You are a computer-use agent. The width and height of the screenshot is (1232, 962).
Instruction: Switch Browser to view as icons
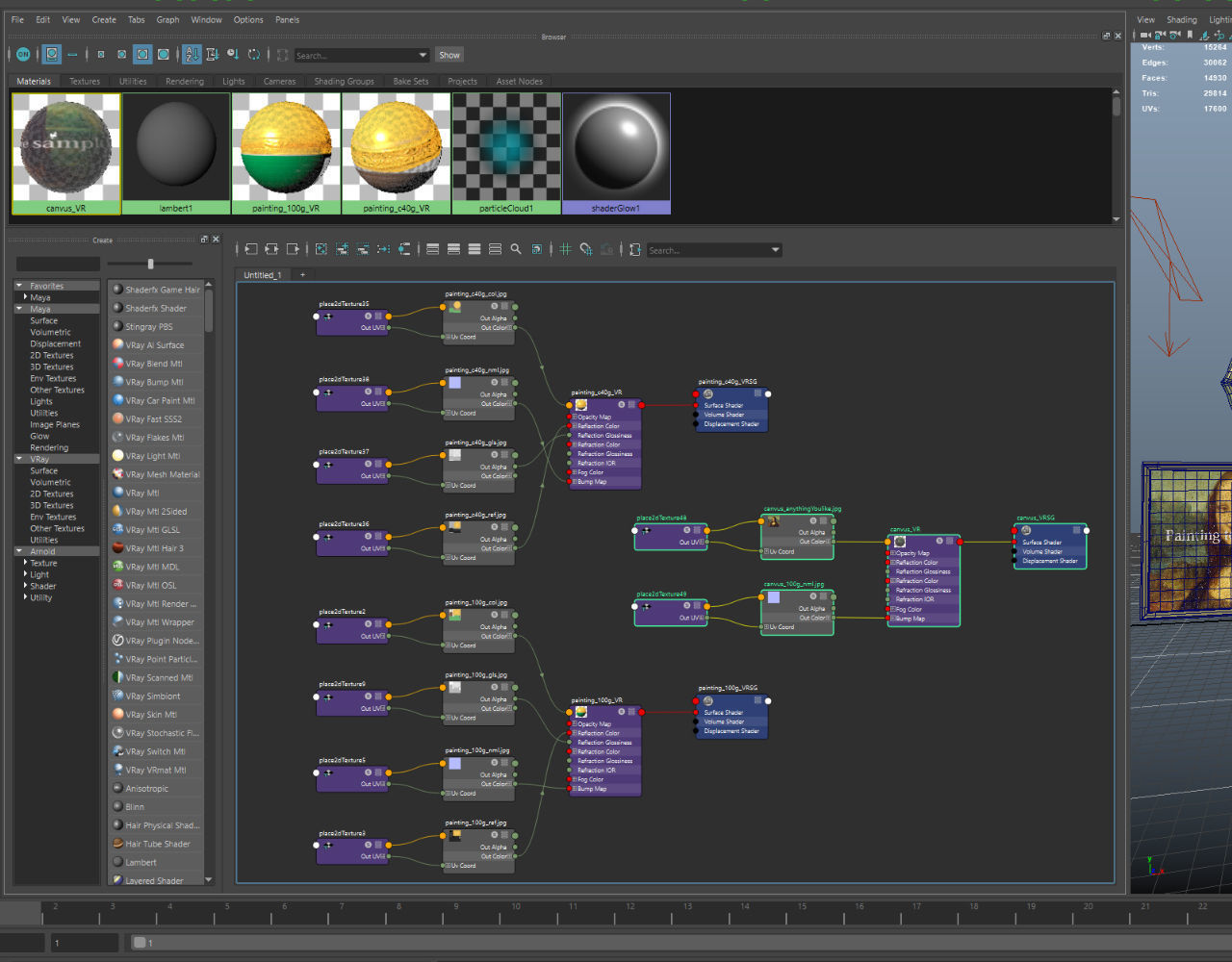pos(52,55)
